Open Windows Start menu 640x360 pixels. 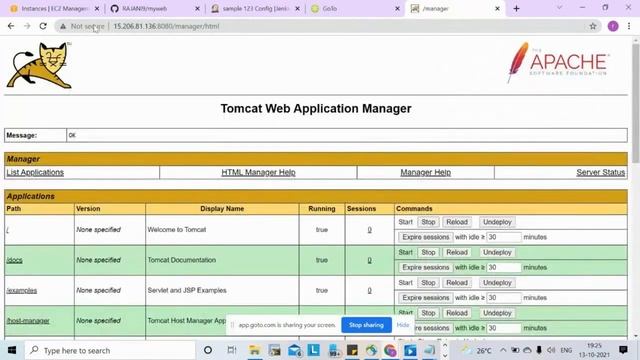(x=12, y=350)
